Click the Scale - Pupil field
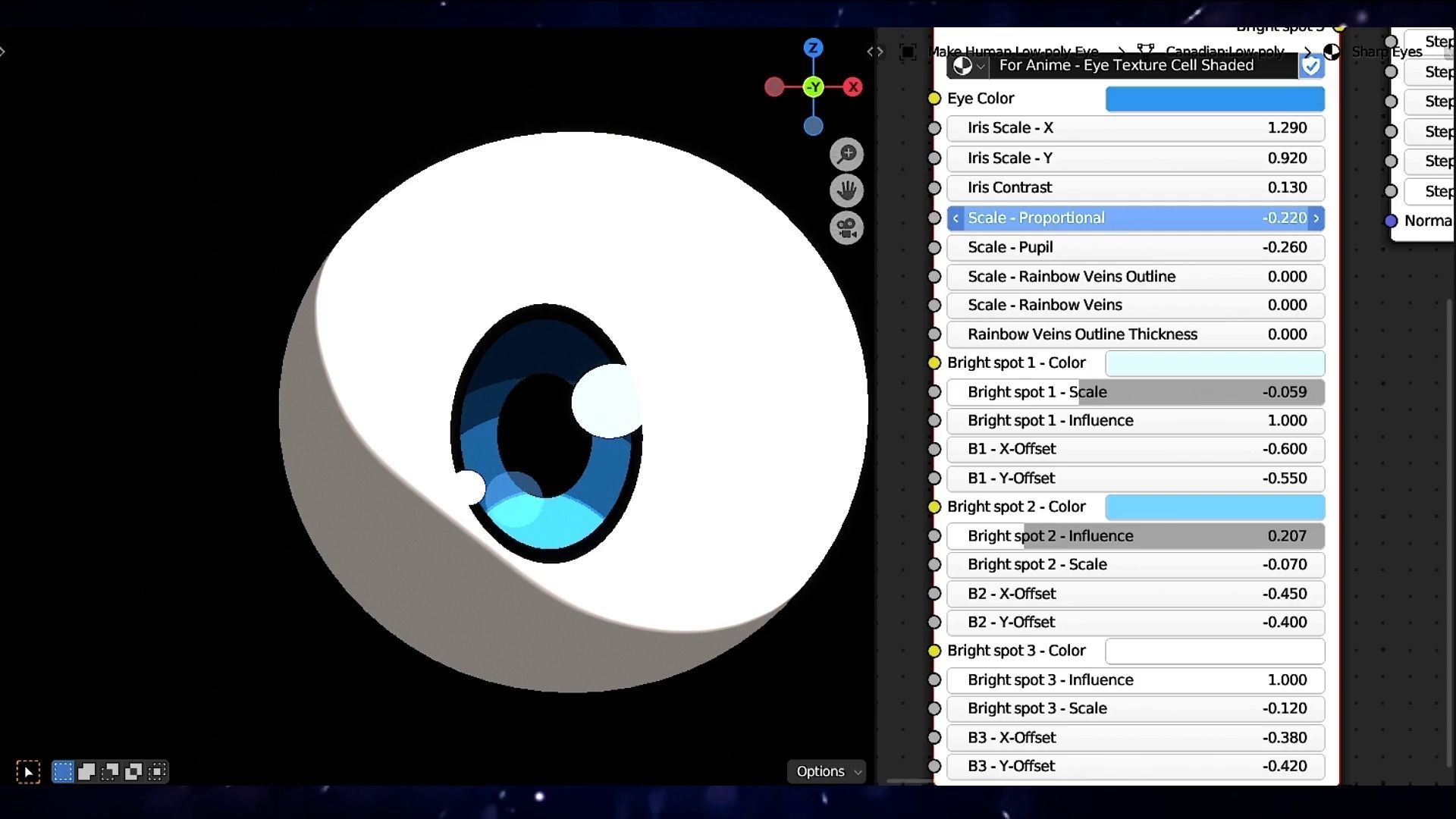 click(1136, 247)
